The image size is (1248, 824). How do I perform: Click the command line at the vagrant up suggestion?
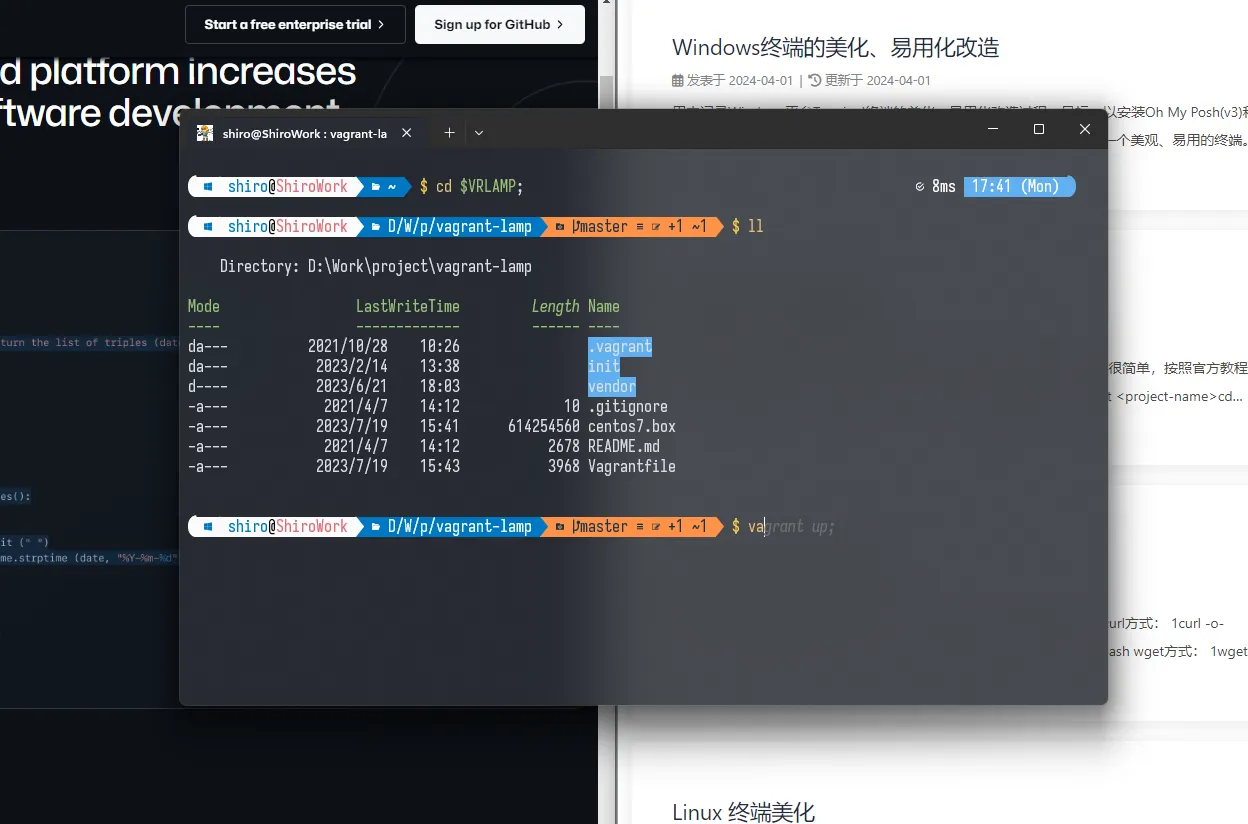(x=790, y=527)
